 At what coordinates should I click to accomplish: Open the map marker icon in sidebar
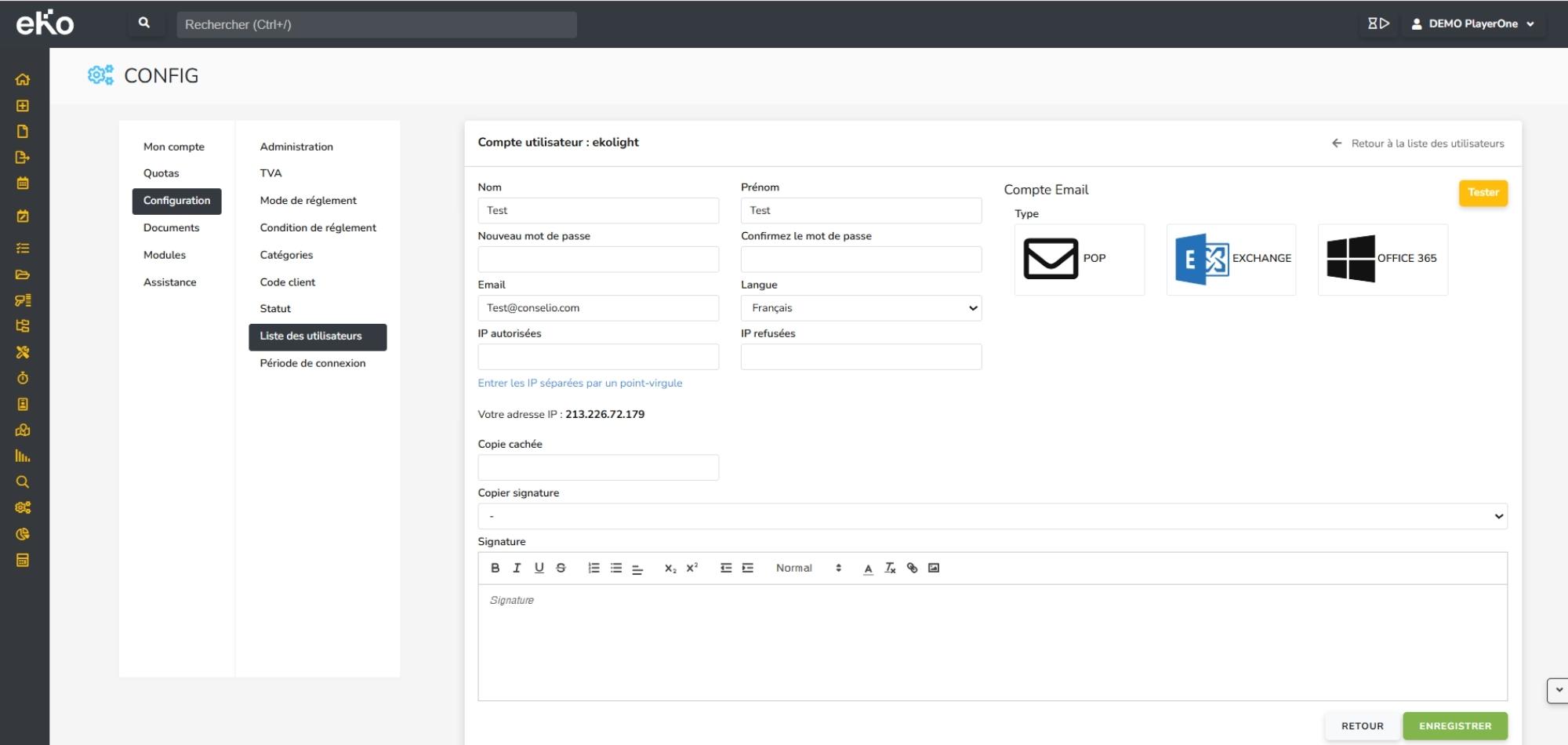tap(23, 430)
